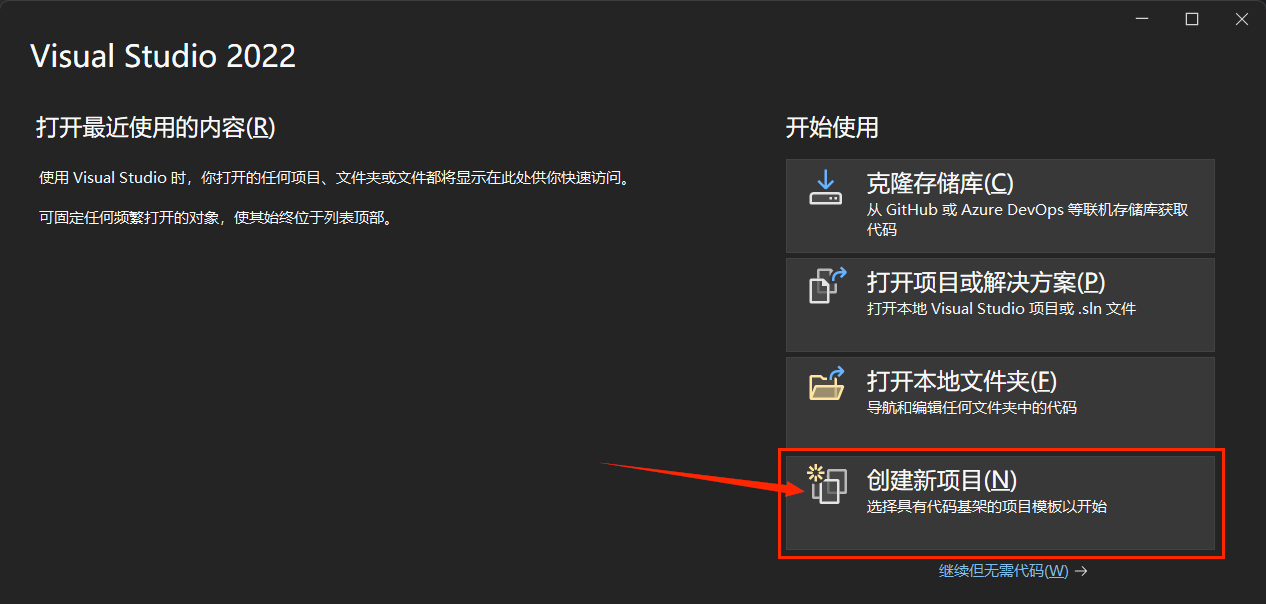Select the 打开本地文件夹(F) title
The width and height of the screenshot is (1266, 604).
962,381
